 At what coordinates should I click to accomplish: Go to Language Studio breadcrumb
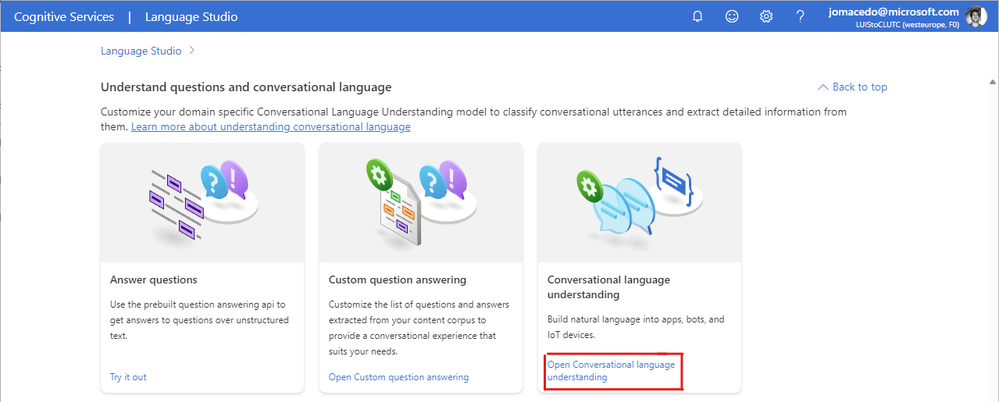click(141, 51)
